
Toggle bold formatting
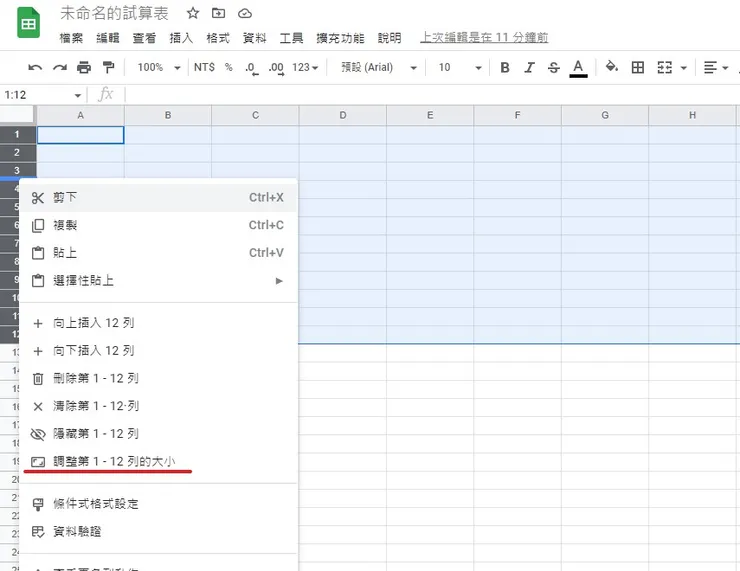pyautogui.click(x=505, y=67)
